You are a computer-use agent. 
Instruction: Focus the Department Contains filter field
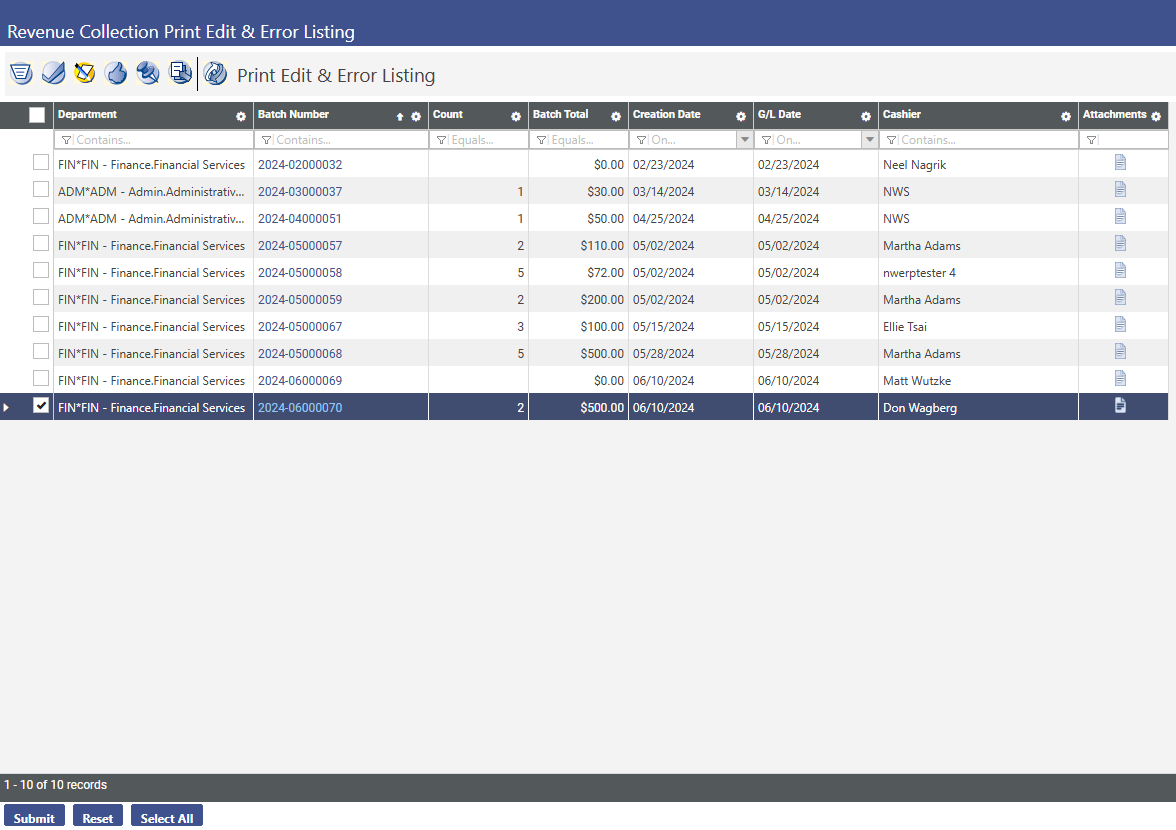pyautogui.click(x=154, y=140)
